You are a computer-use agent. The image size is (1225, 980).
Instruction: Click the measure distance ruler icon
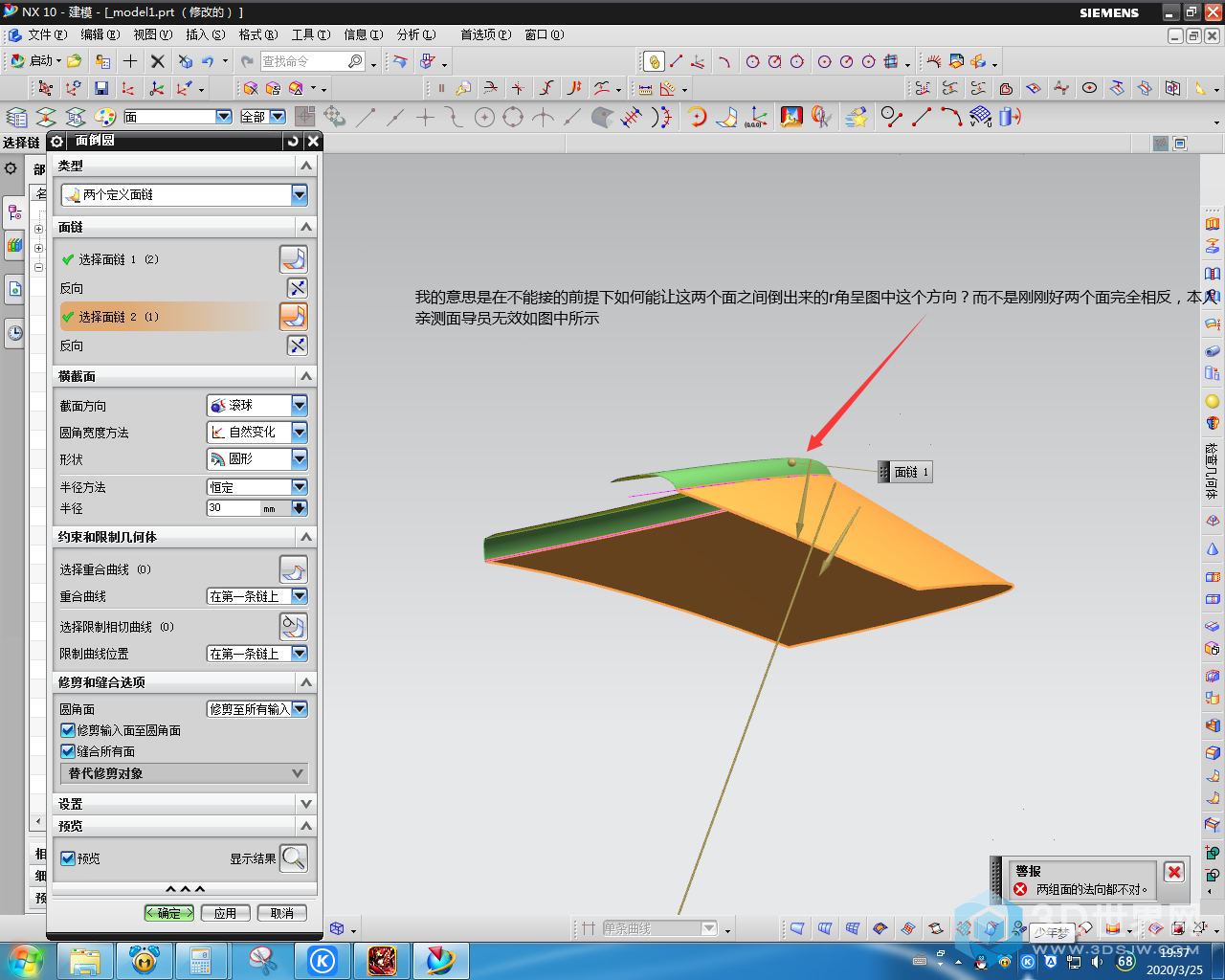pos(645,88)
